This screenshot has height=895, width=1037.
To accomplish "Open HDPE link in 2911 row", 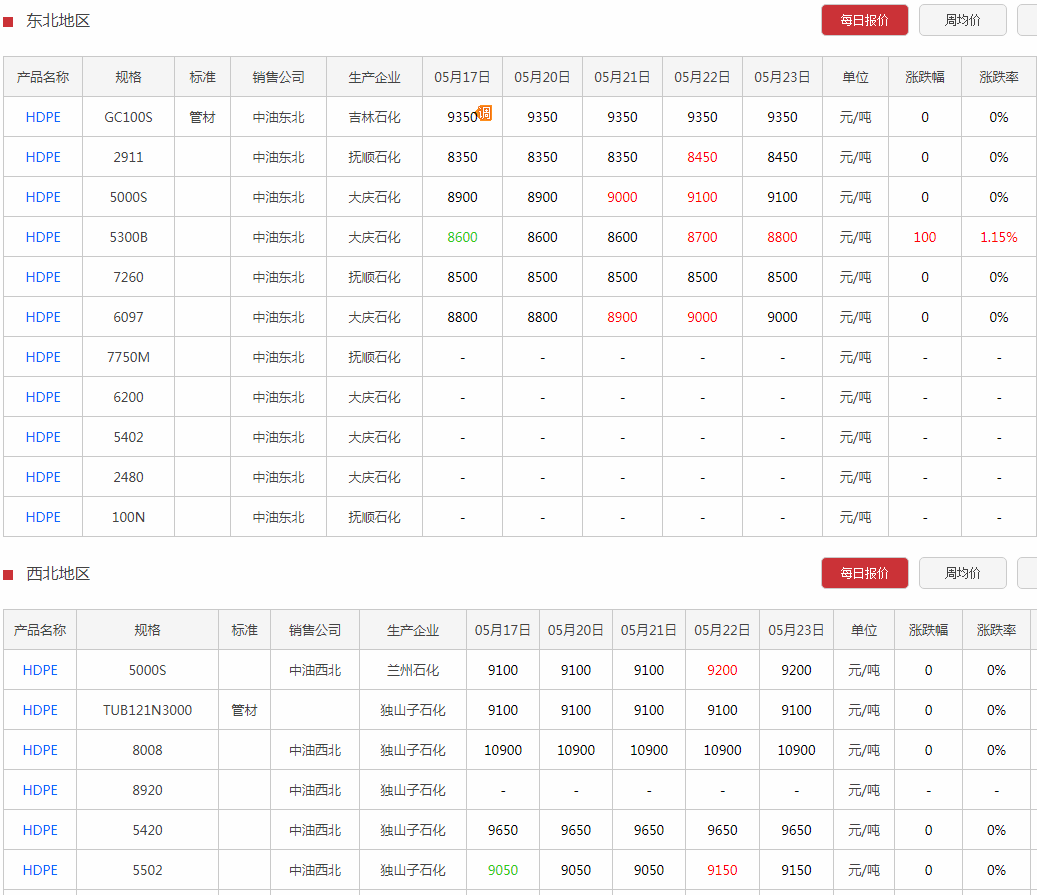I will coord(43,157).
